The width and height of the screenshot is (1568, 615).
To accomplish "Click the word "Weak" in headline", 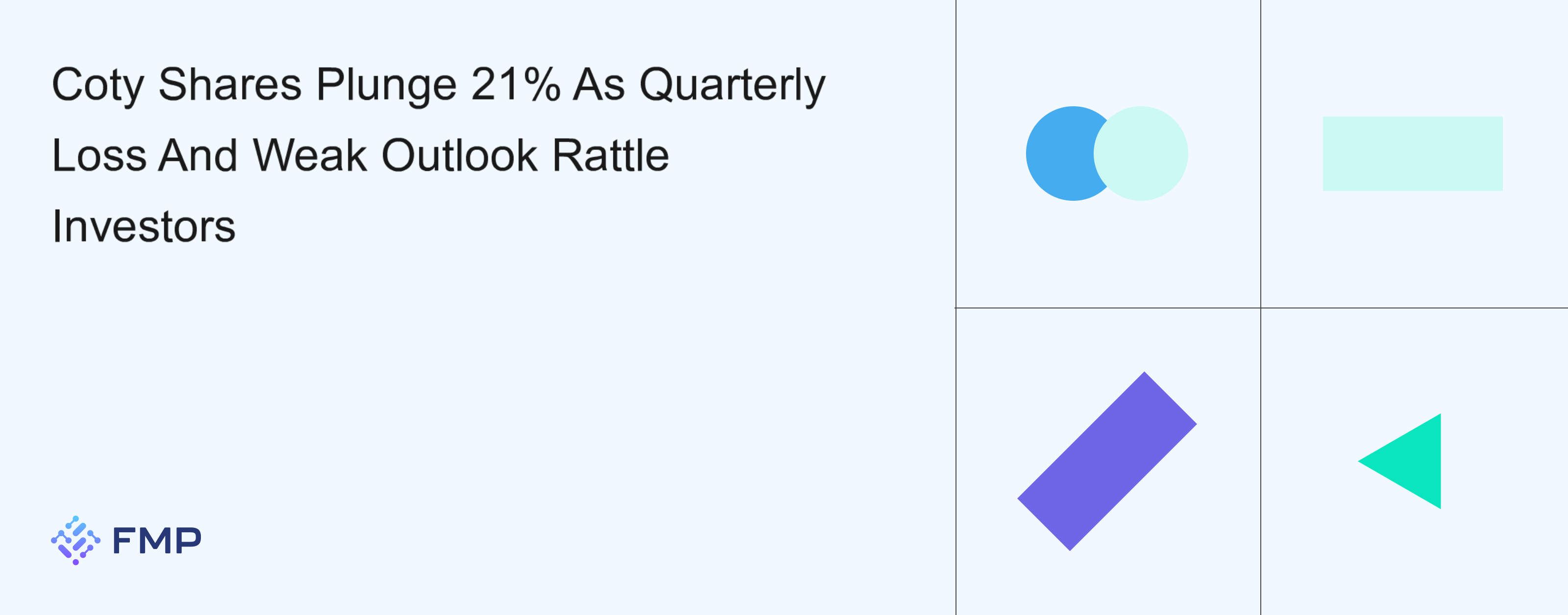I will click(x=310, y=155).
